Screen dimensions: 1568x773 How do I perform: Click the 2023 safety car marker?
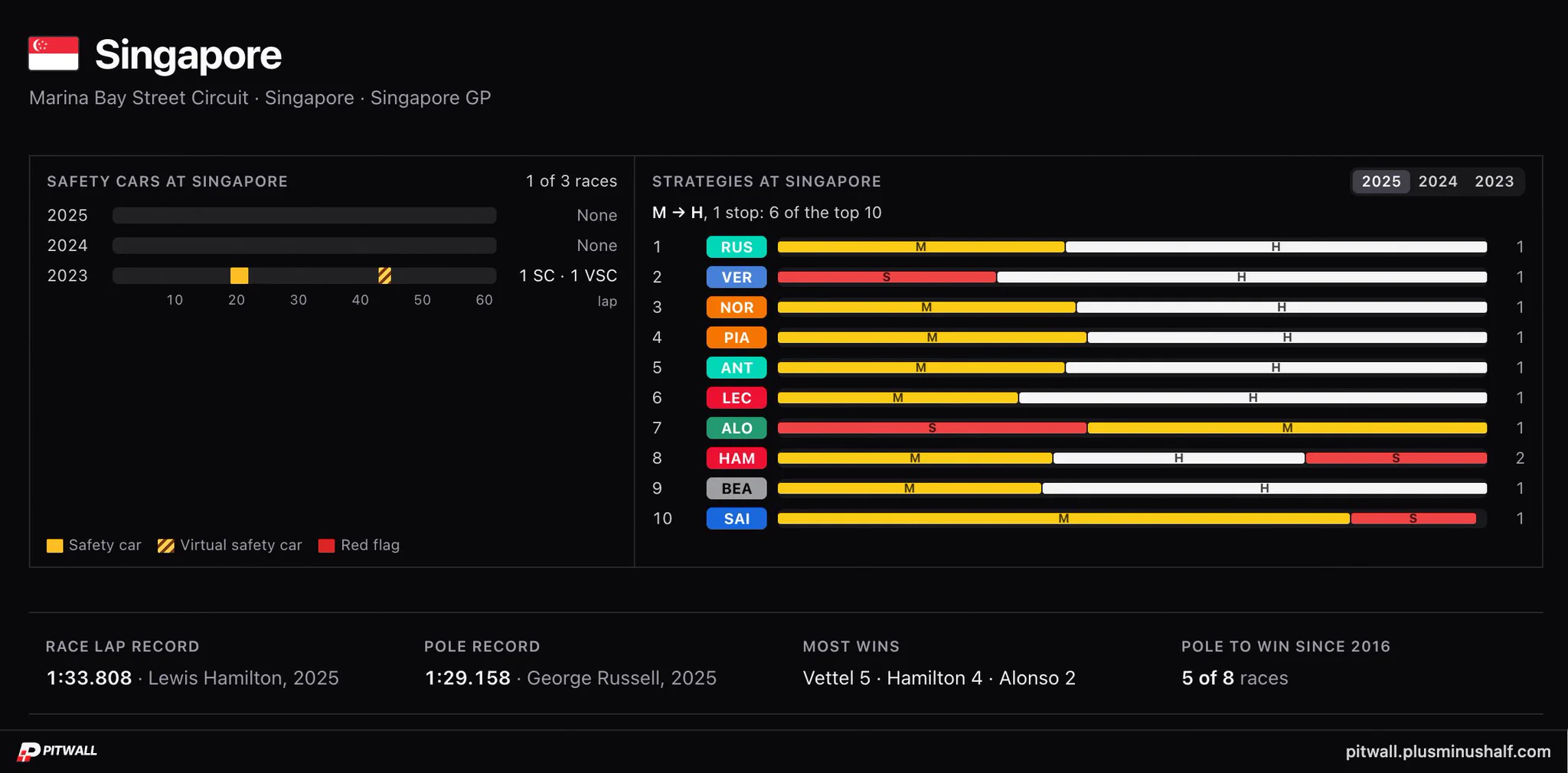click(x=239, y=276)
